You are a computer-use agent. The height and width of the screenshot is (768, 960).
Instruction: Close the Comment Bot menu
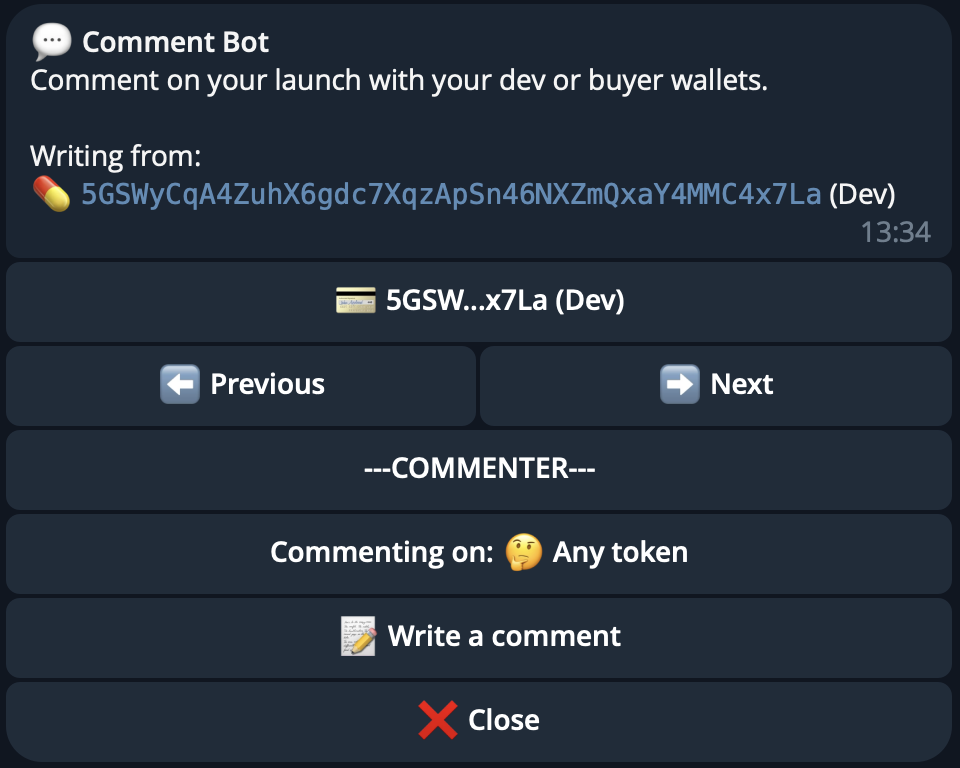pos(479,721)
